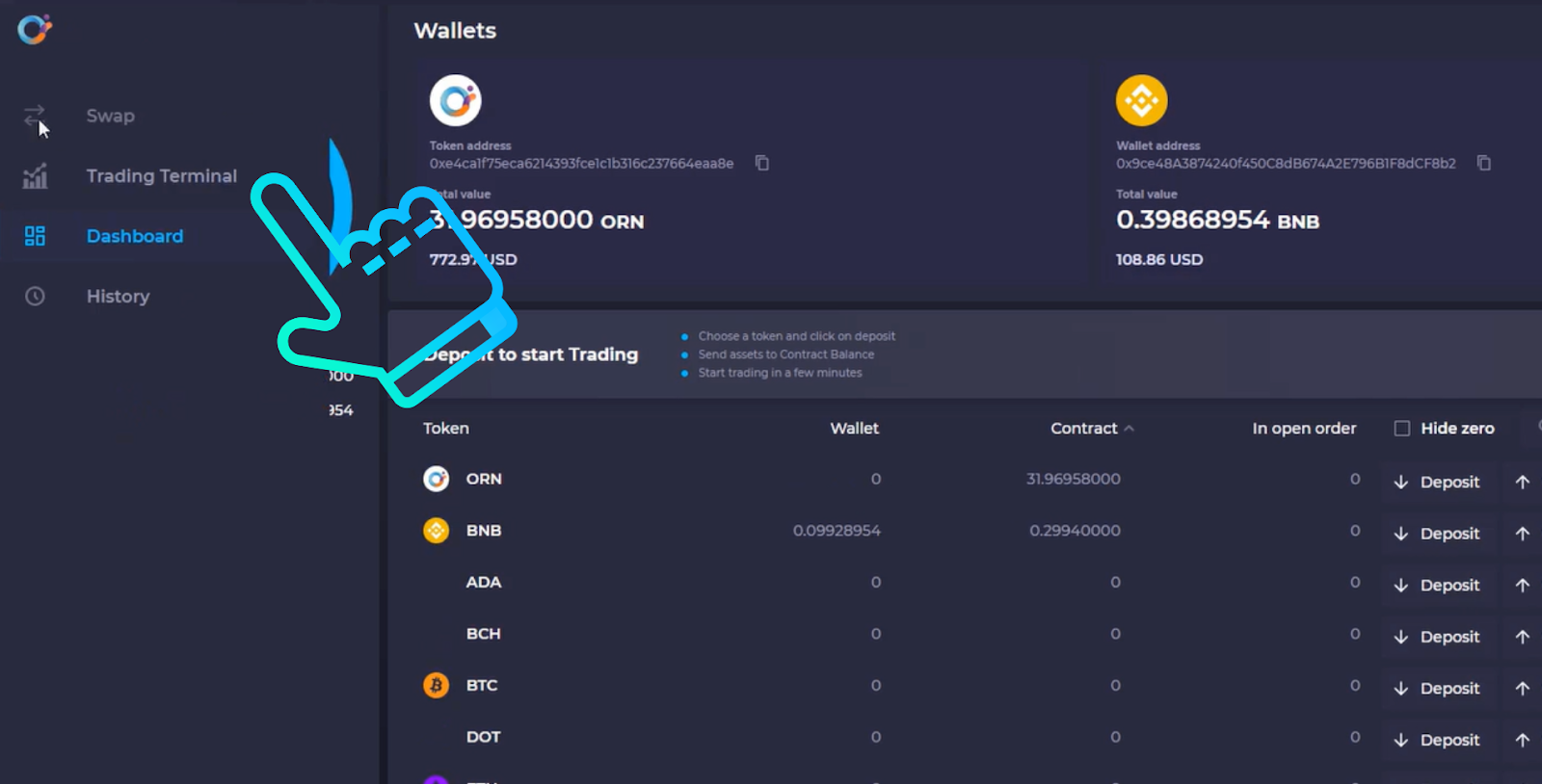Deposit ORN tokens
Screen dimensions: 1542x784
click(x=1437, y=483)
